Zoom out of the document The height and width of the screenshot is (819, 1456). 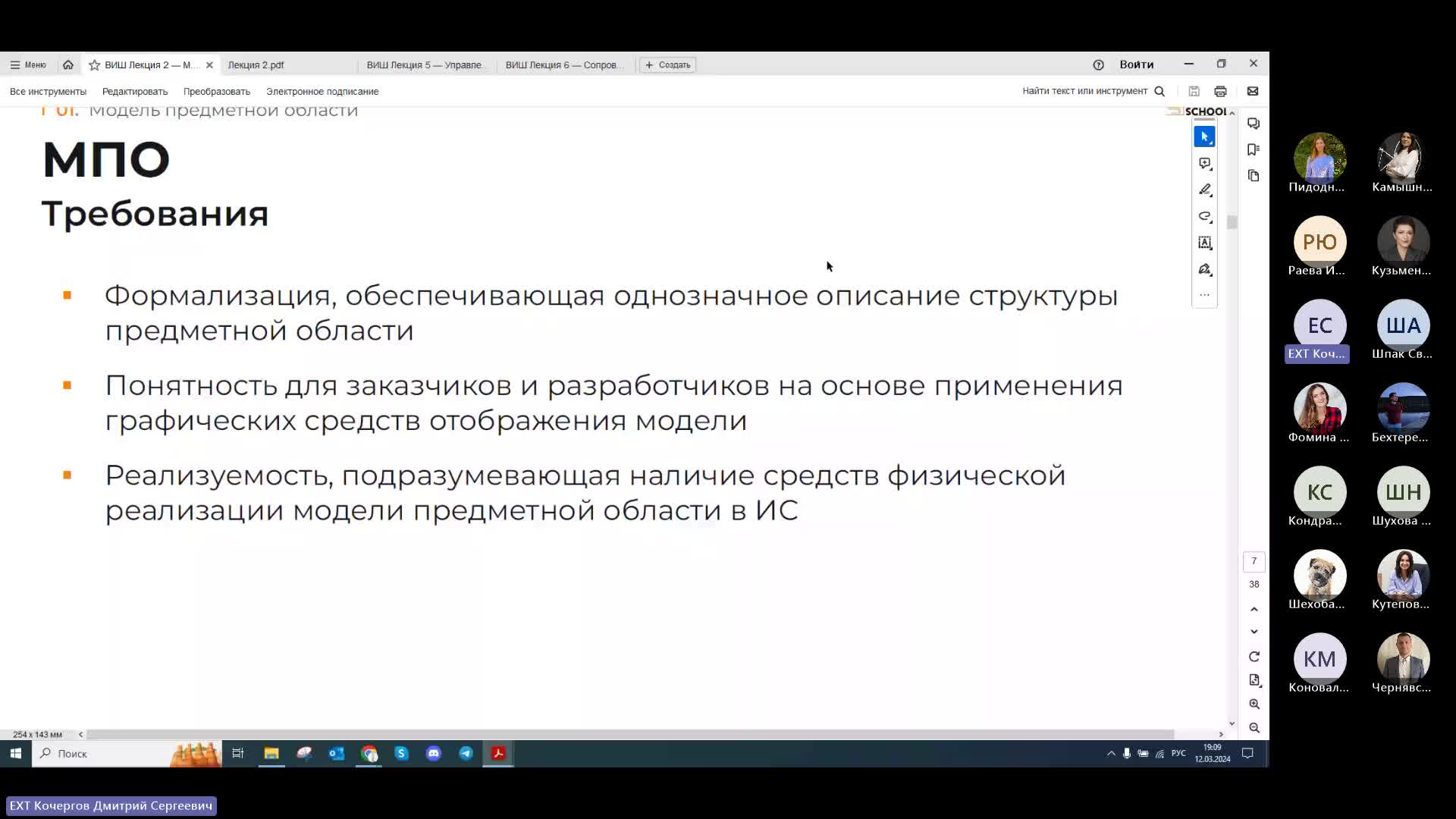(1254, 728)
